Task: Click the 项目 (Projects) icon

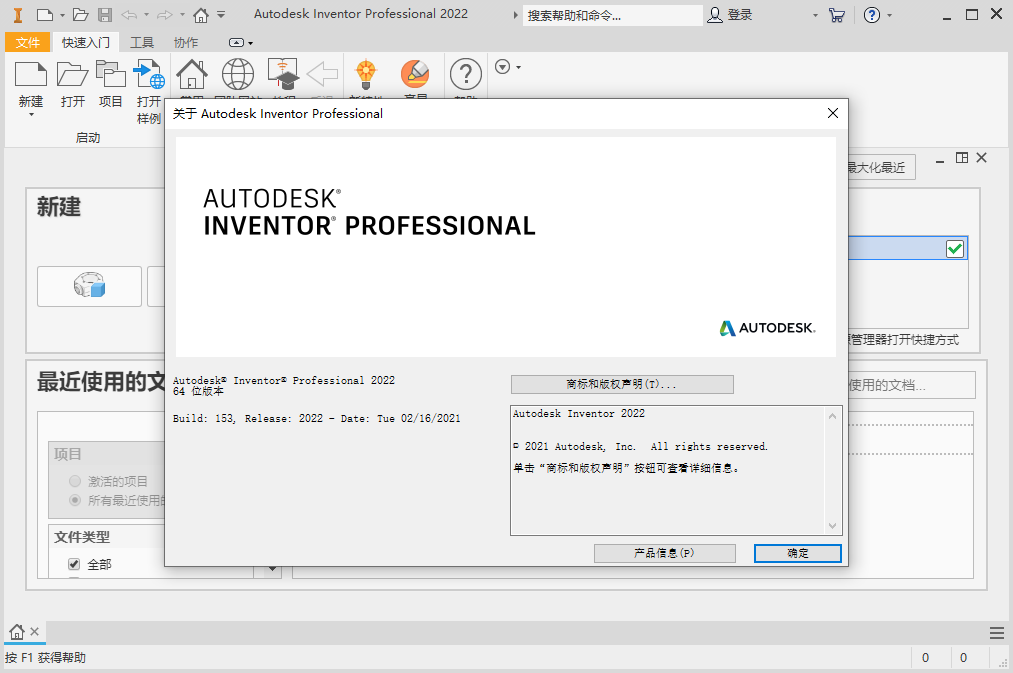Action: (110, 74)
